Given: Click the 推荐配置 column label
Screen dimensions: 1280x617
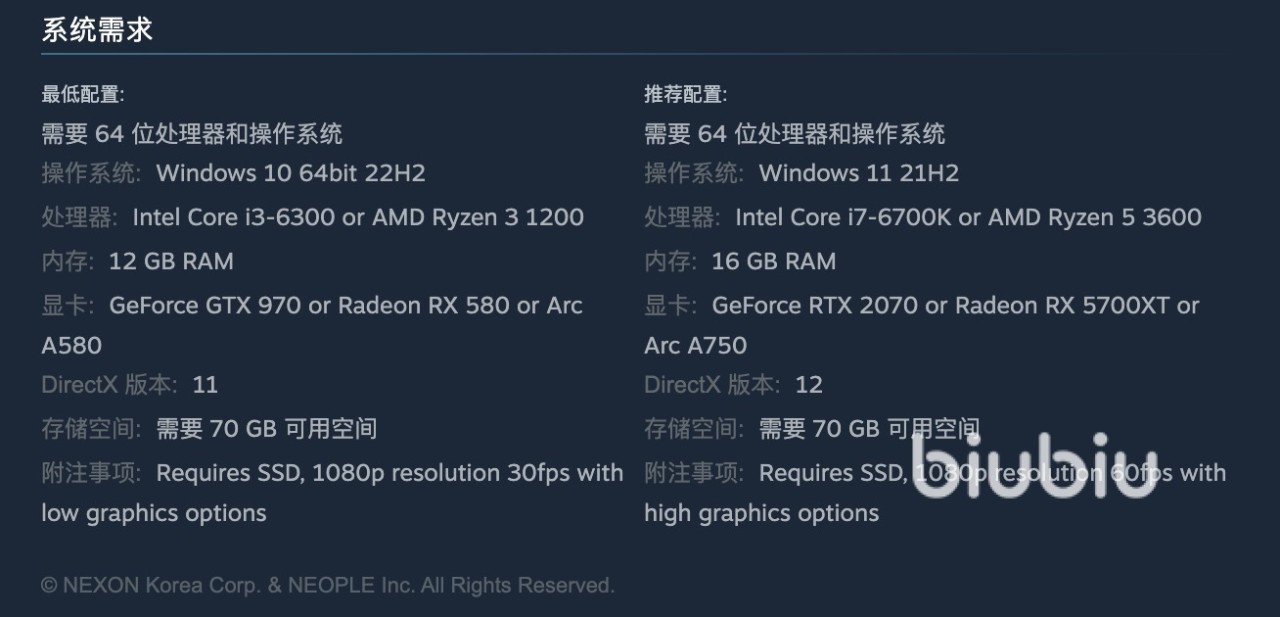Looking at the screenshot, I should 686,95.
